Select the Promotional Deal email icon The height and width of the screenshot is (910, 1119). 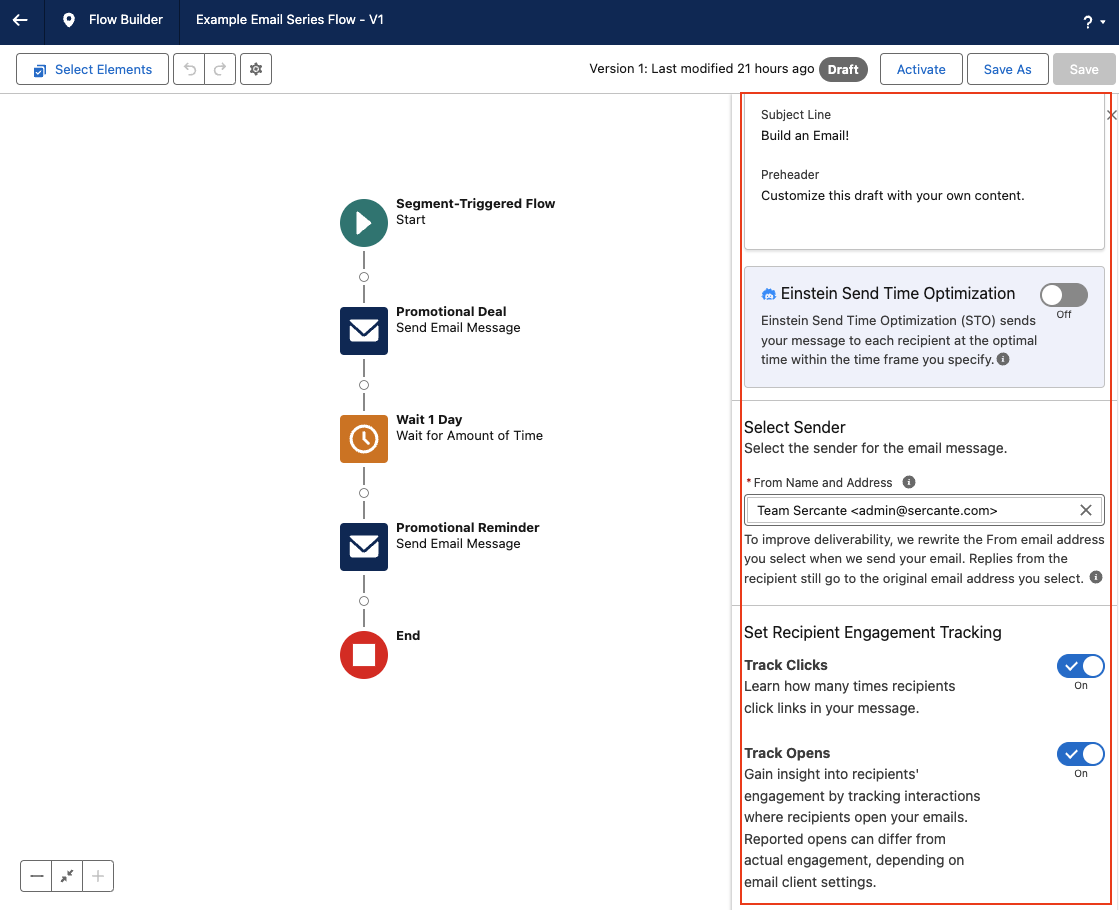click(x=364, y=330)
